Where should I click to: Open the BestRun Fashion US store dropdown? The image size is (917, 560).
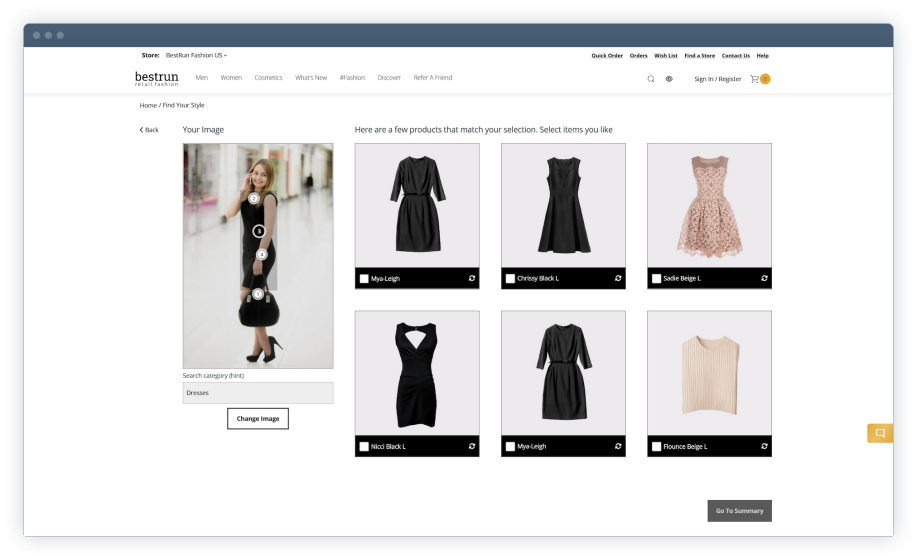click(x=197, y=55)
